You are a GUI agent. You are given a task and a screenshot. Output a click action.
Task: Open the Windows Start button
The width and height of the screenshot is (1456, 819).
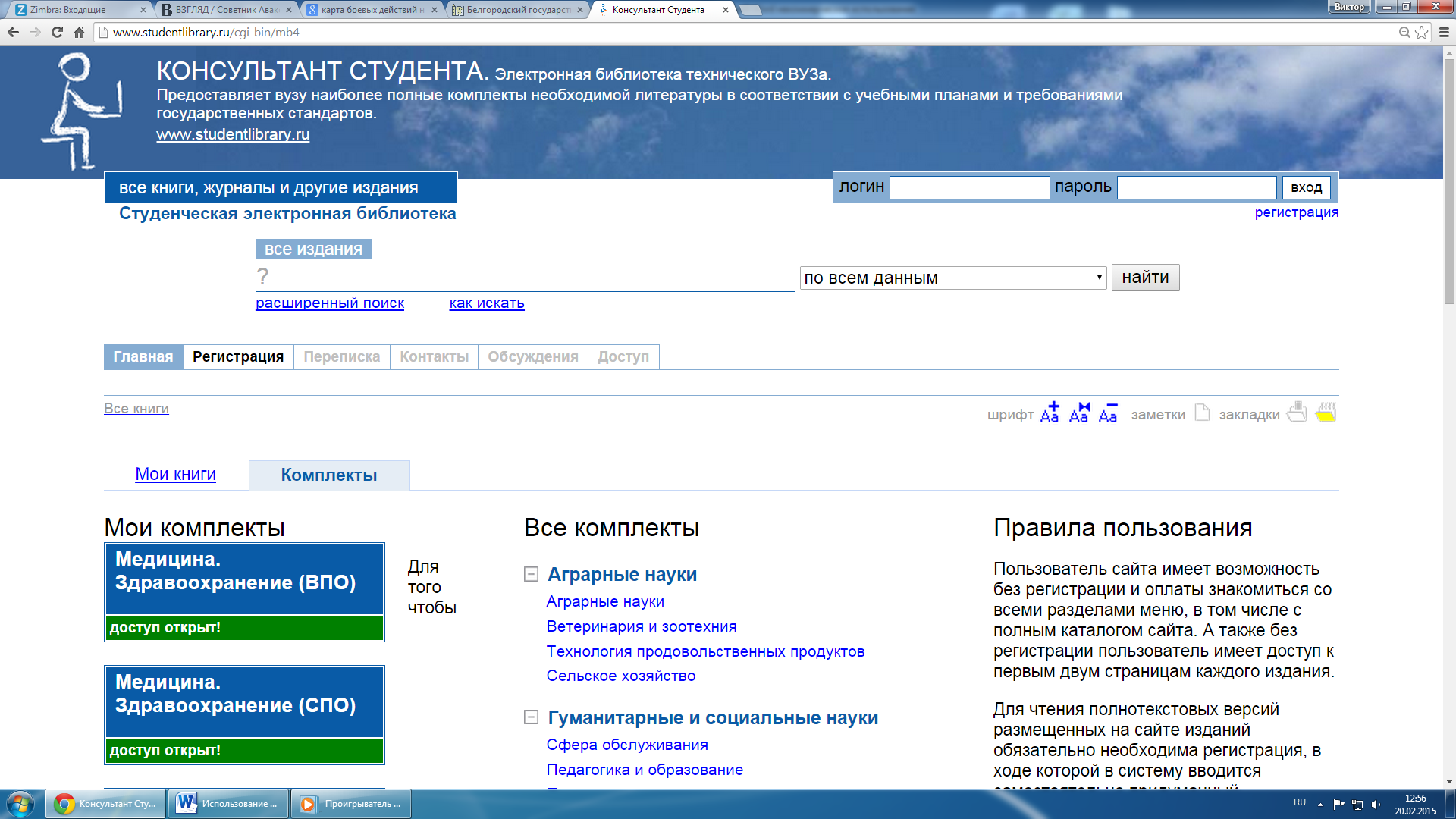20,804
